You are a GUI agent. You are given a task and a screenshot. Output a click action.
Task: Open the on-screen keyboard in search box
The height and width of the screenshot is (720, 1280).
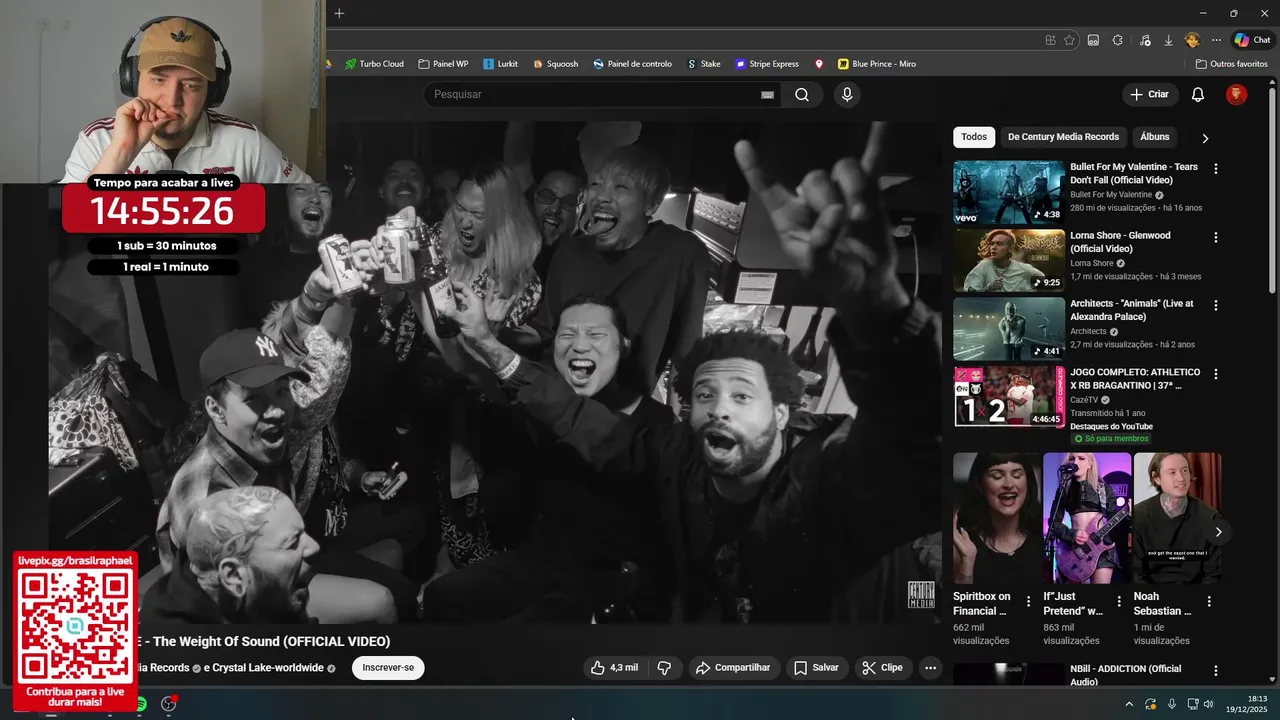(x=767, y=95)
